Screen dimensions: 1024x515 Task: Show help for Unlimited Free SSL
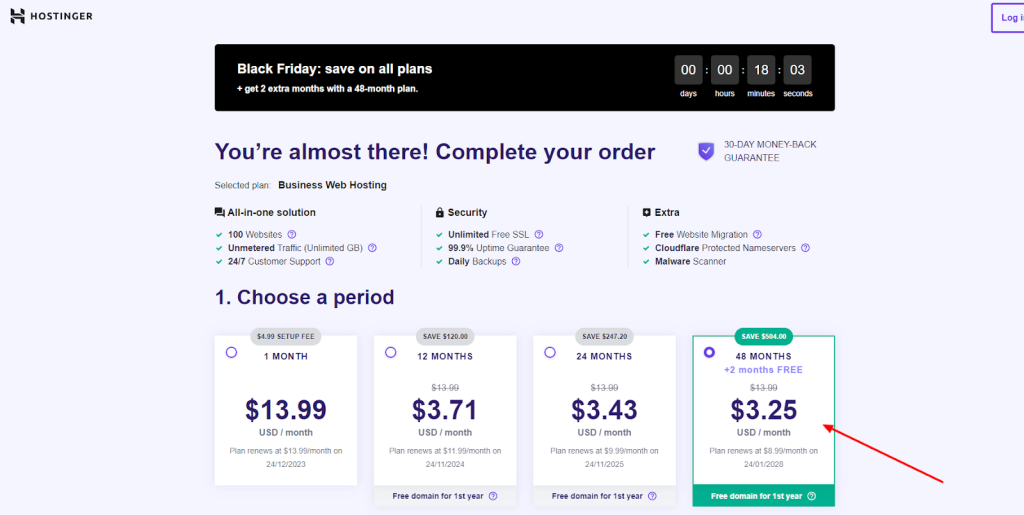tap(539, 234)
